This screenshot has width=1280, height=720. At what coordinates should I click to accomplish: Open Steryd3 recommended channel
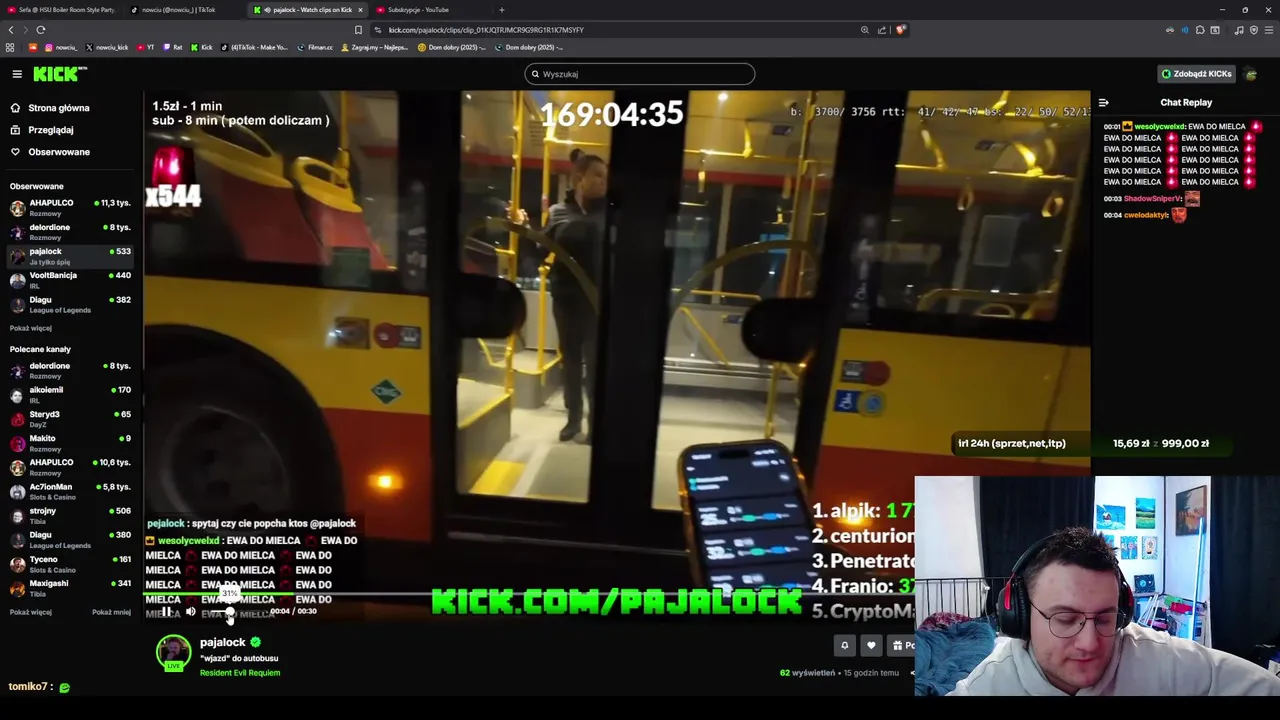point(70,418)
